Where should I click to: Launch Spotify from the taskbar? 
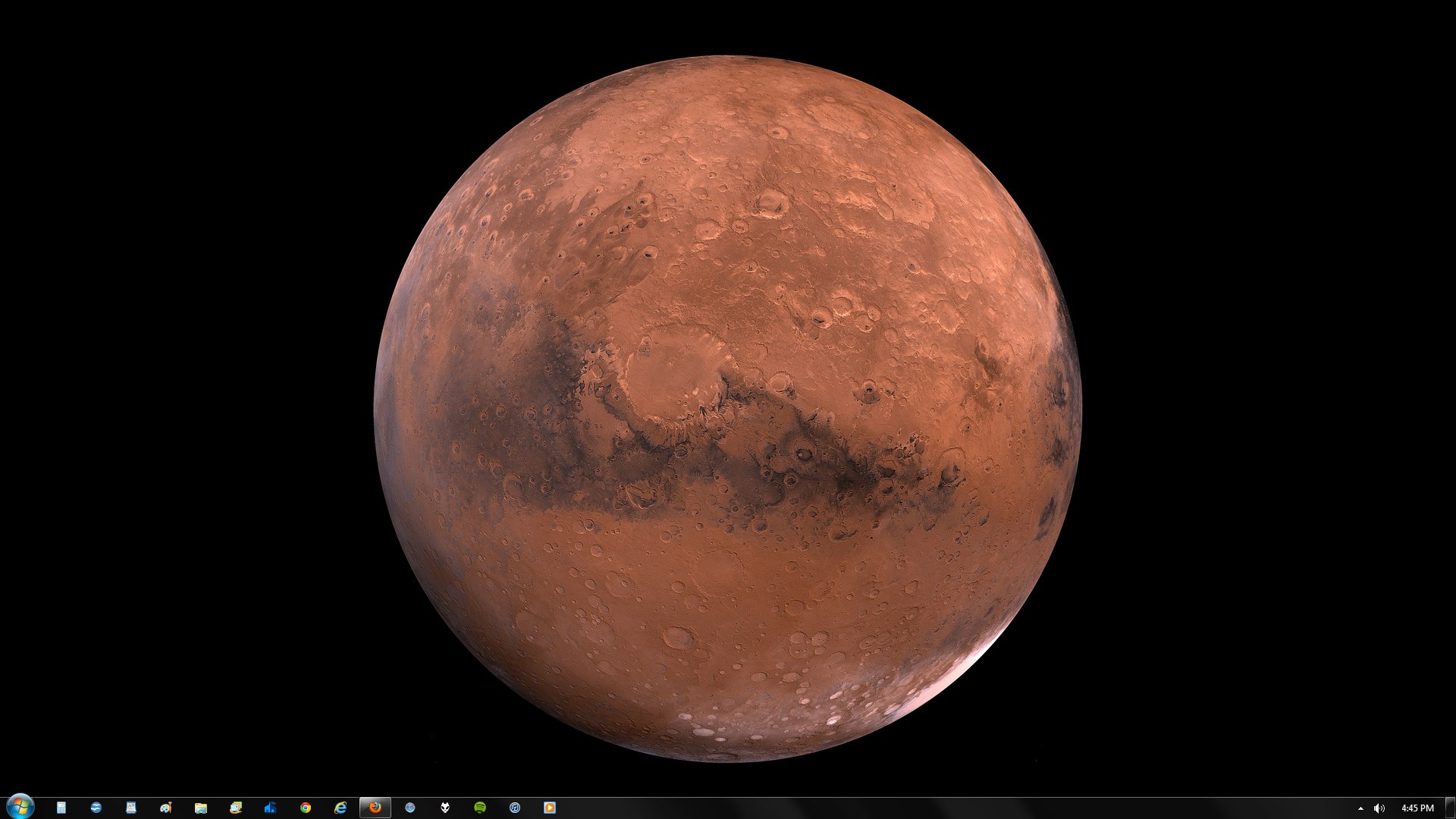coord(480,808)
